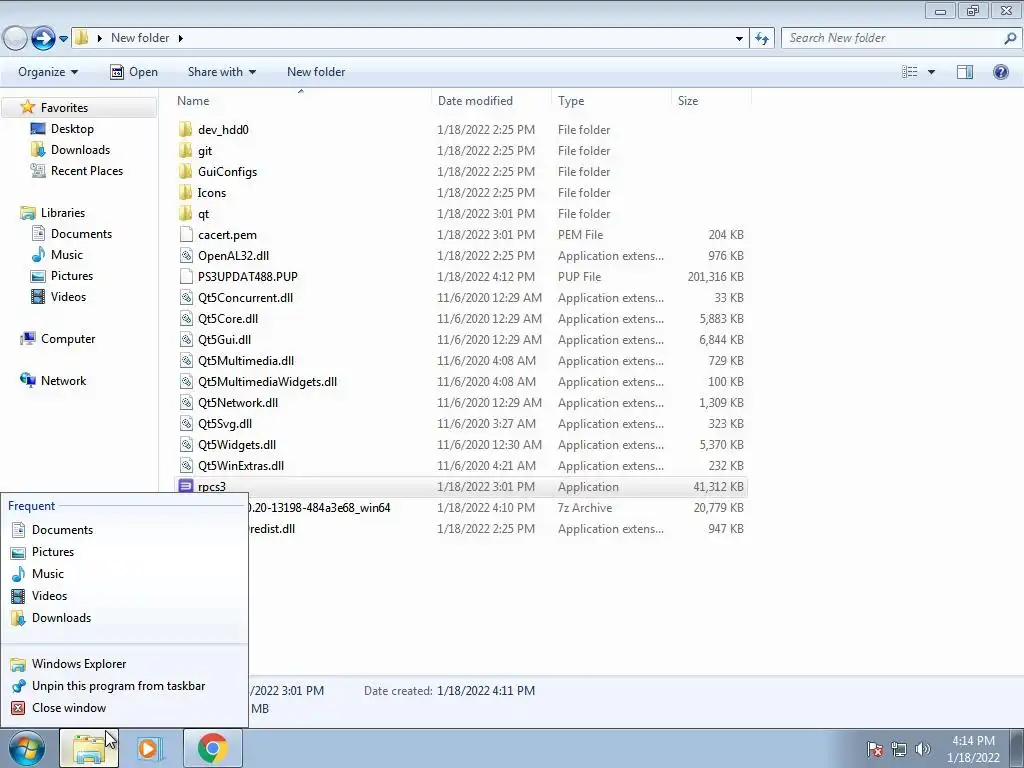Select Qt5MultimediaWidgets.dll file name

(267, 381)
